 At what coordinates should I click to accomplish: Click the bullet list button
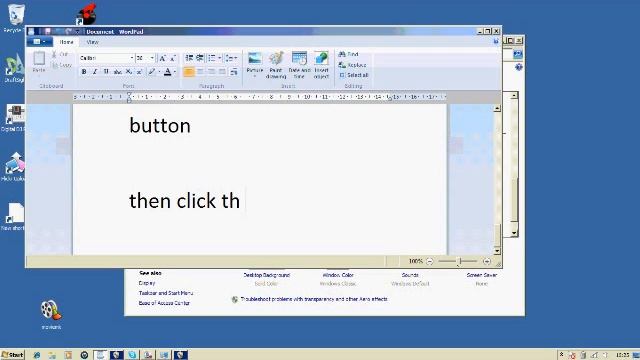point(211,58)
